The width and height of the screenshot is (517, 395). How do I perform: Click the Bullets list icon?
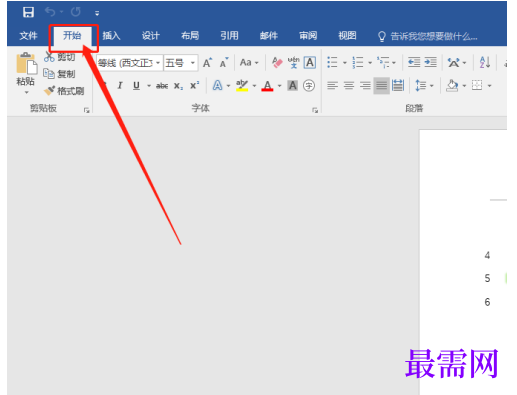332,62
